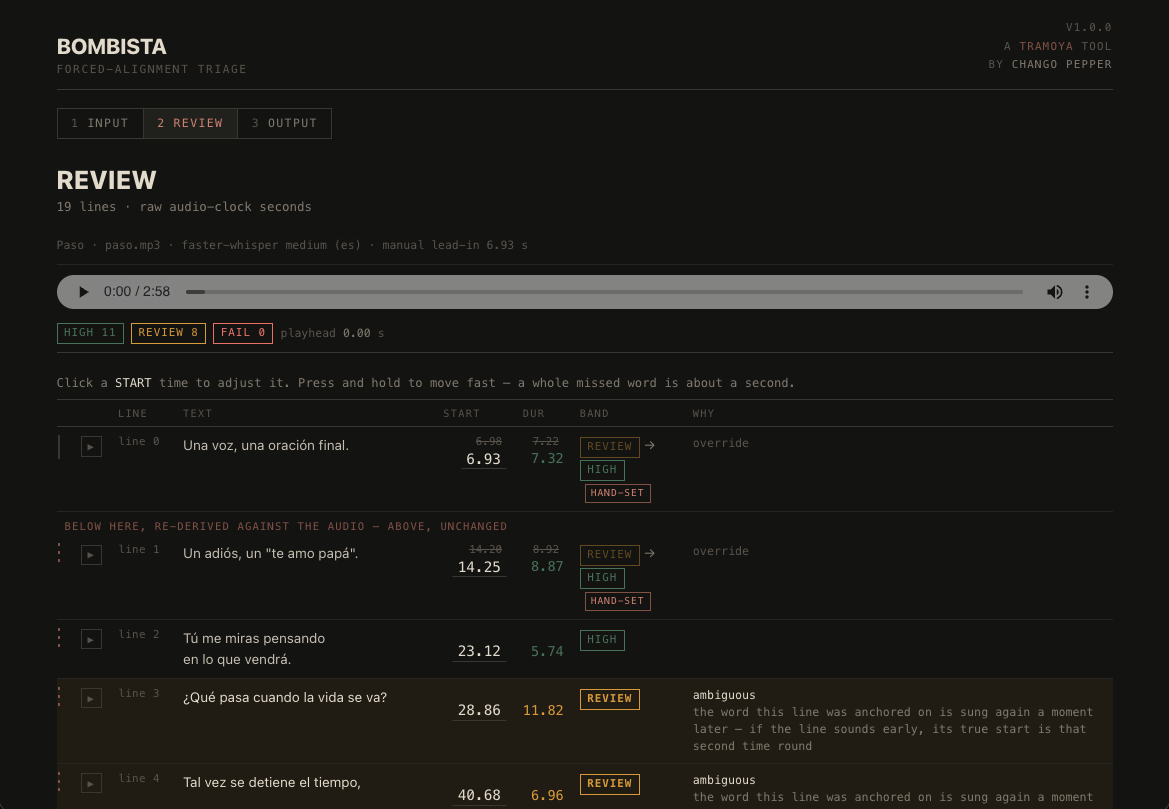The height and width of the screenshot is (809, 1169).
Task: Select text "Tú me miras pensando"
Action: coord(254,639)
